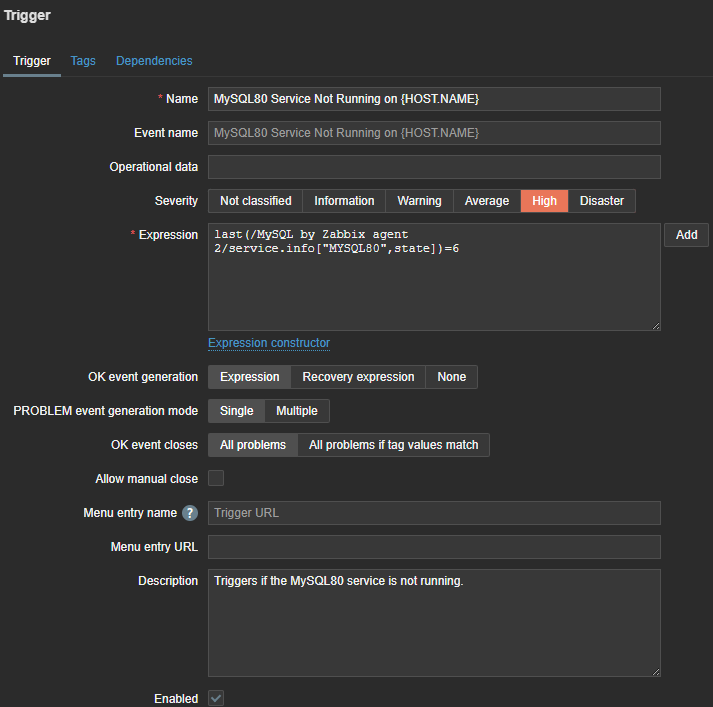Image resolution: width=713 pixels, height=707 pixels.
Task: Switch to the Tags tab
Action: (x=83, y=61)
